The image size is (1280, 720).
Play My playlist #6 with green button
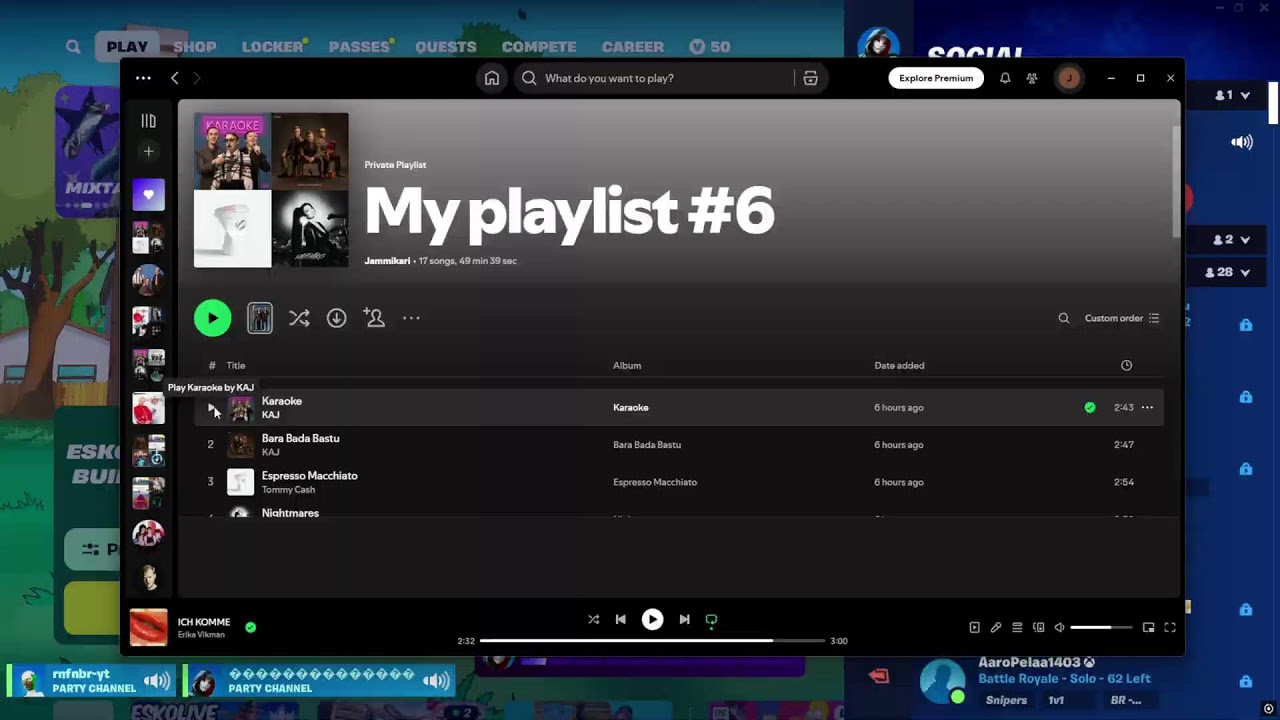[212, 318]
